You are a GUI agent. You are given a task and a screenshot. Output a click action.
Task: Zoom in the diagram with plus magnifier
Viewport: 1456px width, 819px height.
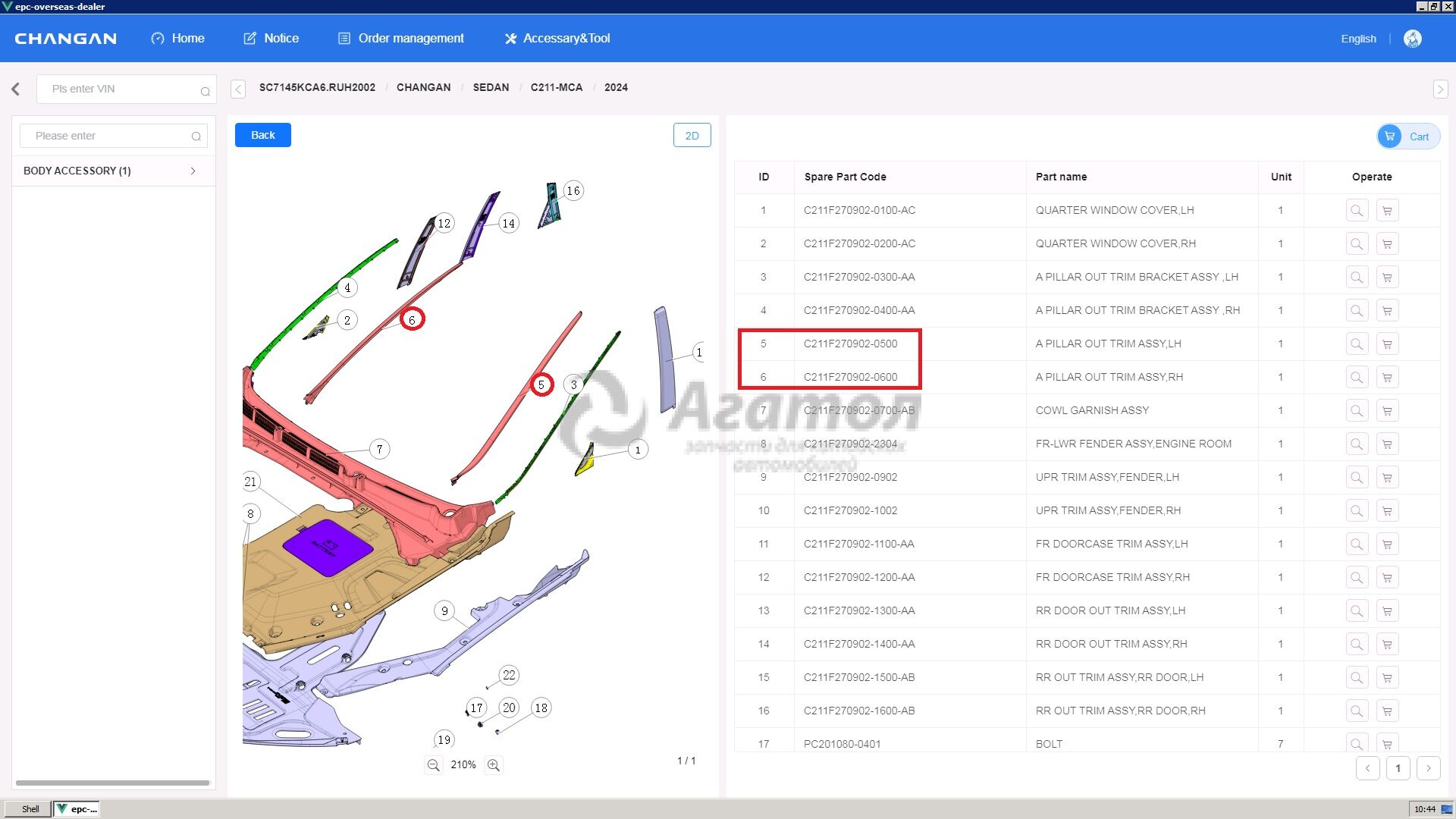[494, 765]
